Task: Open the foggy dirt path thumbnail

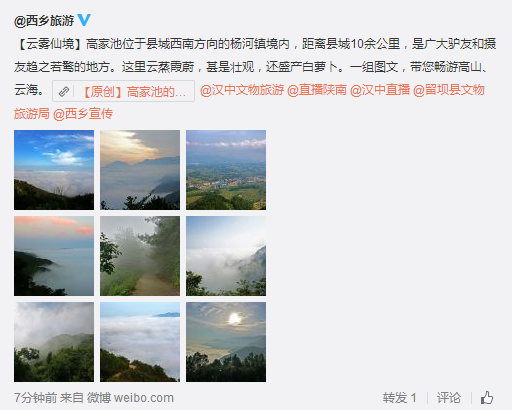Action: pyautogui.click(x=140, y=256)
